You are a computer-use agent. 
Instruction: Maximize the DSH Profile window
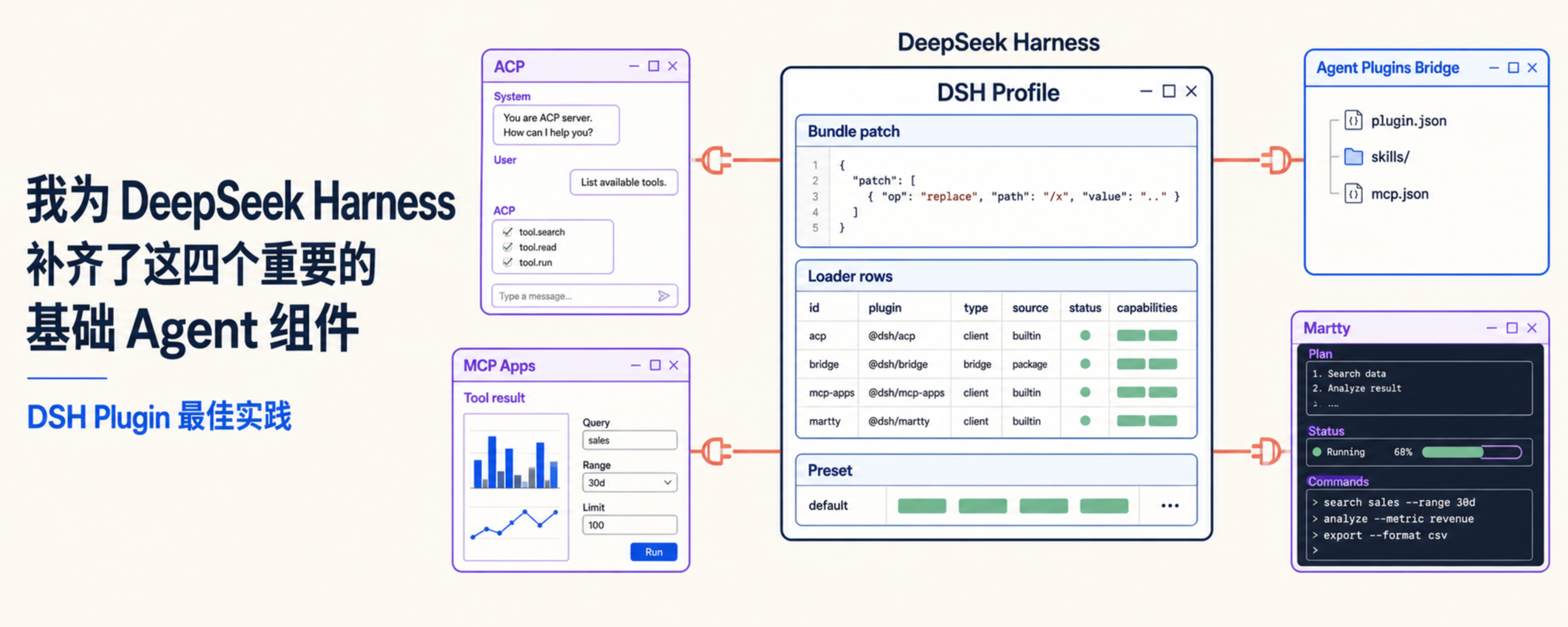coord(1169,91)
